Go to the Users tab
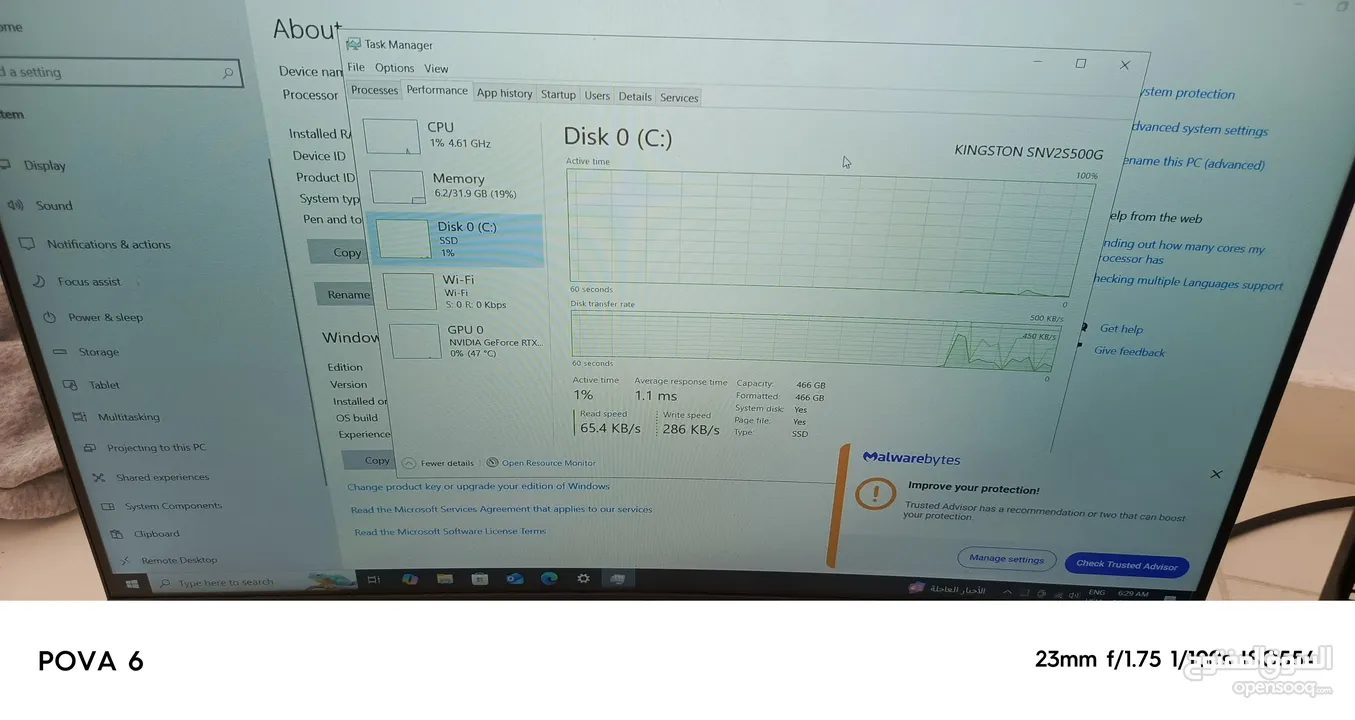 pyautogui.click(x=597, y=95)
